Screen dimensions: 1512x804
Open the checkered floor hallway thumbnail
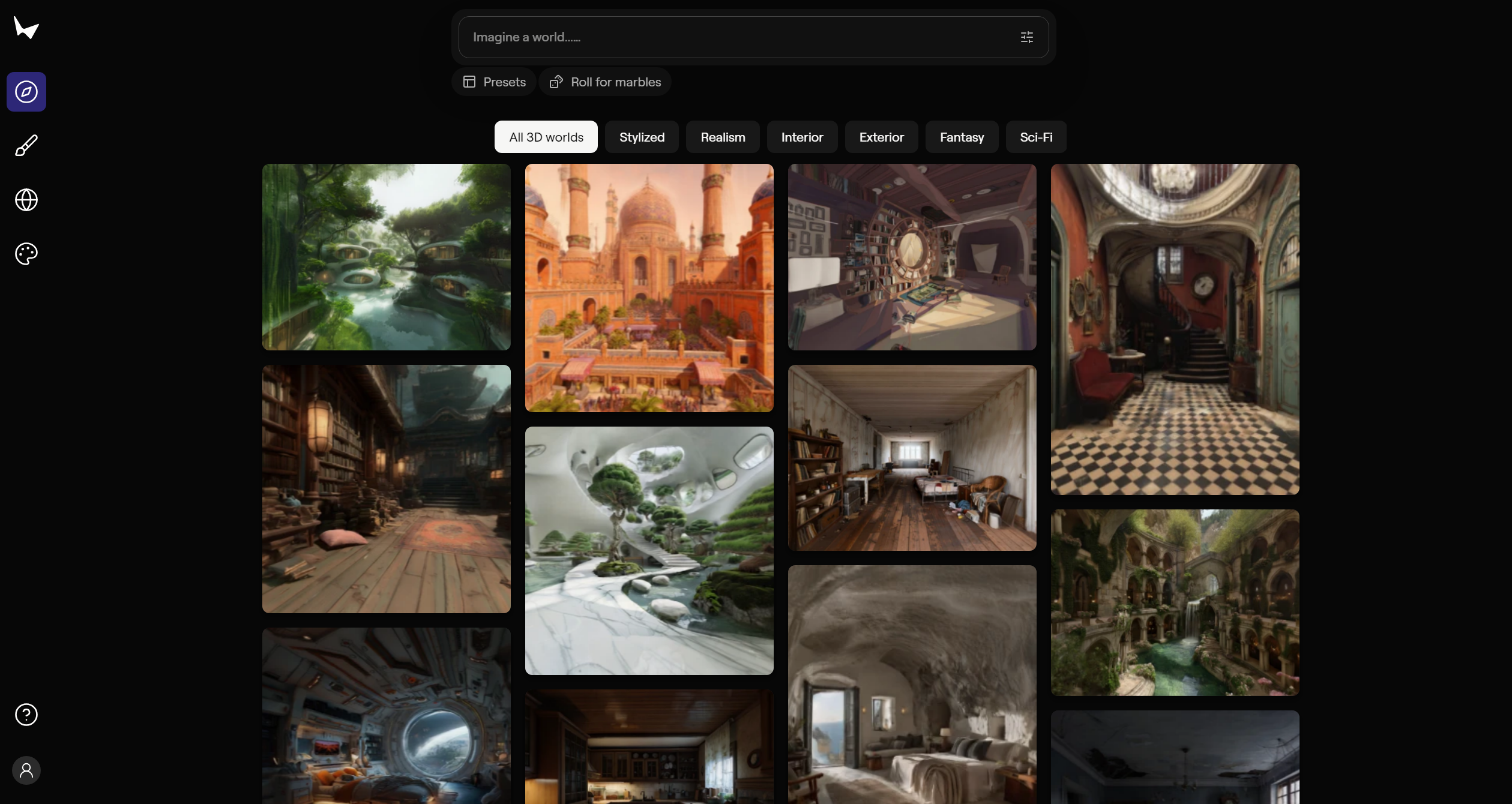[1175, 329]
